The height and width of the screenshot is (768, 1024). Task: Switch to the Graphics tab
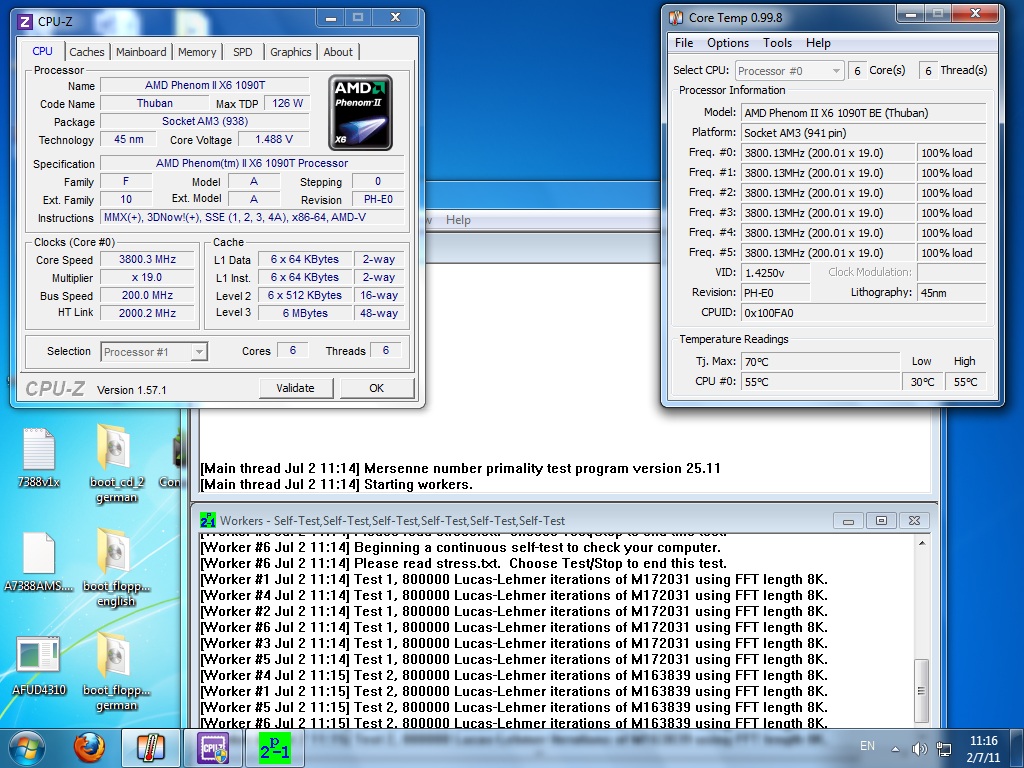click(x=291, y=52)
